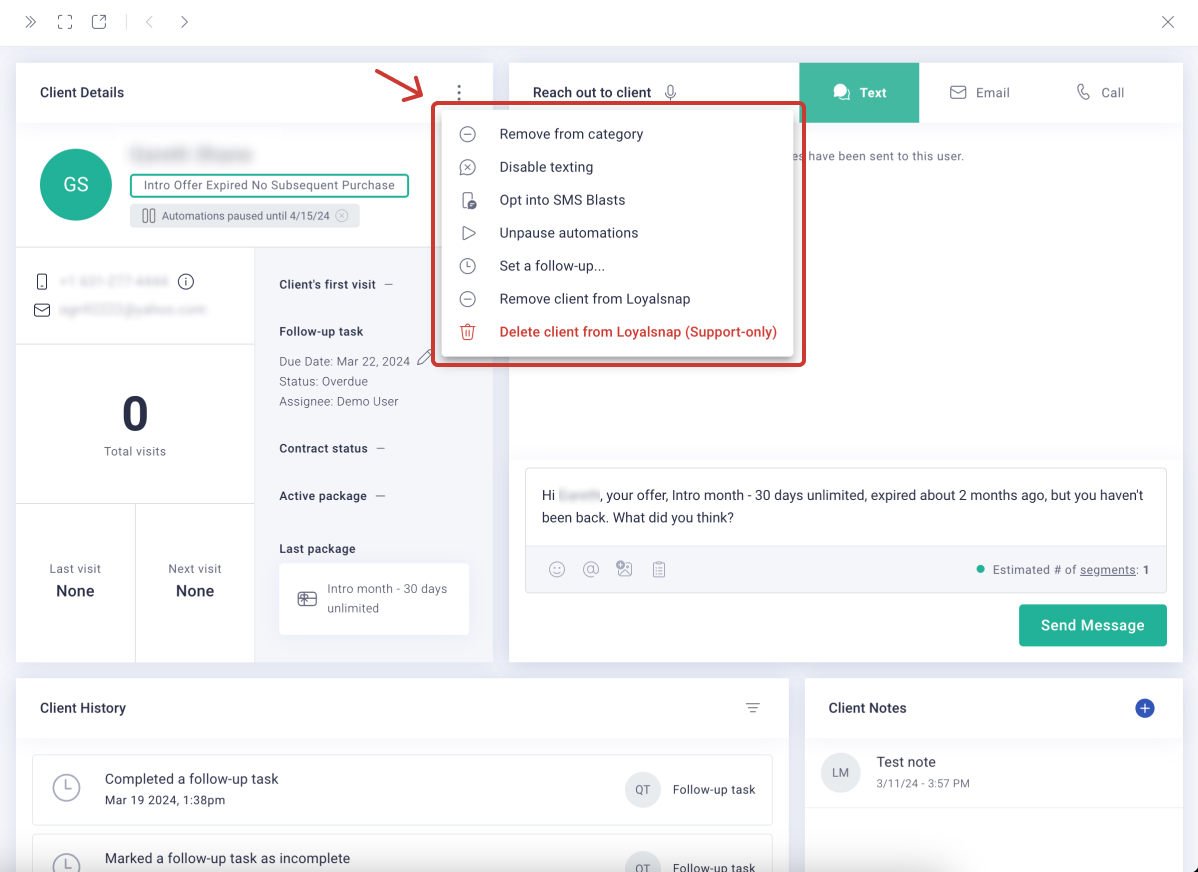
Task: Switch to the Email tab
Action: coord(979,93)
